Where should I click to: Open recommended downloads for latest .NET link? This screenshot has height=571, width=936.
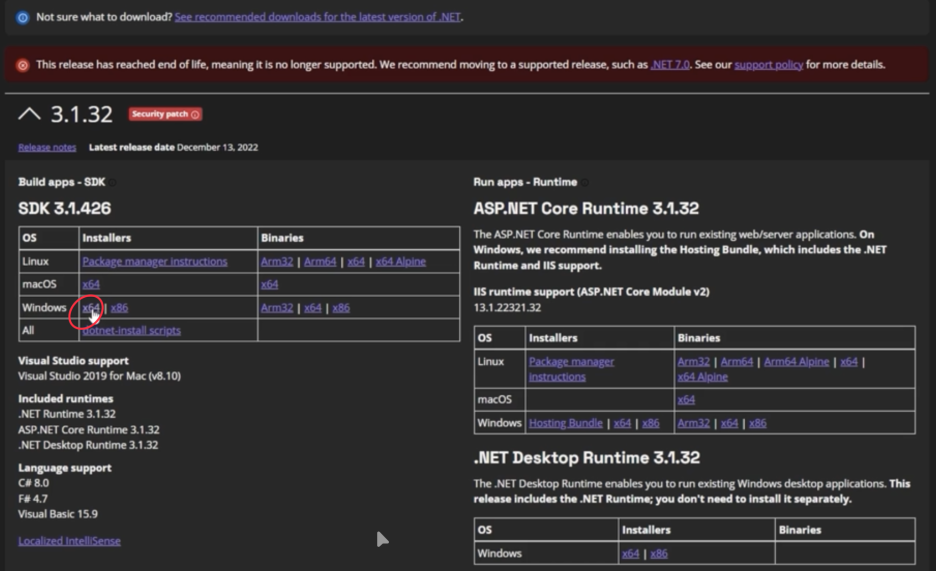(x=318, y=17)
